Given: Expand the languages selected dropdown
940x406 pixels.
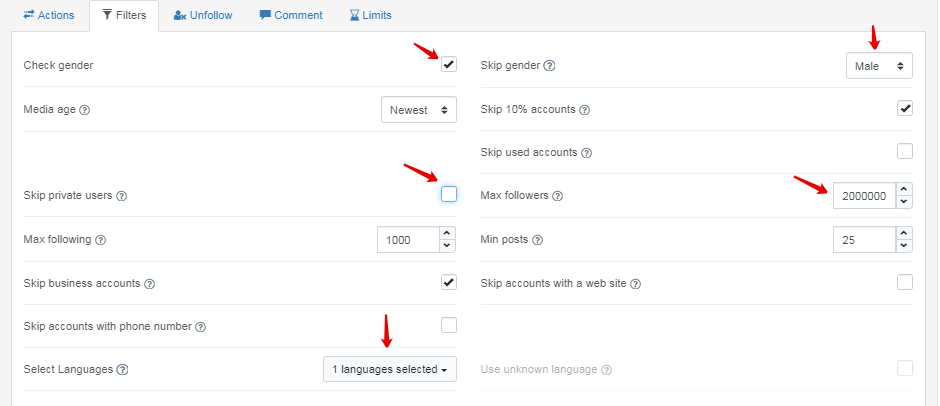Looking at the screenshot, I should tap(390, 369).
